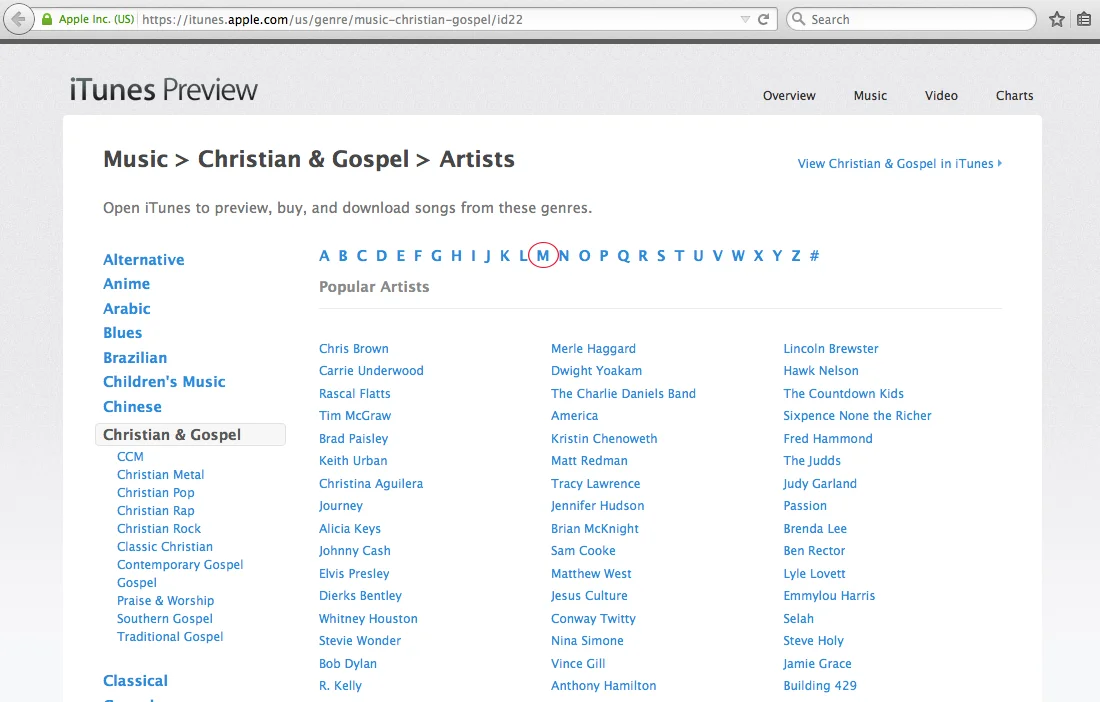This screenshot has height=702, width=1100.
Task: Open the Music tab
Action: [870, 95]
